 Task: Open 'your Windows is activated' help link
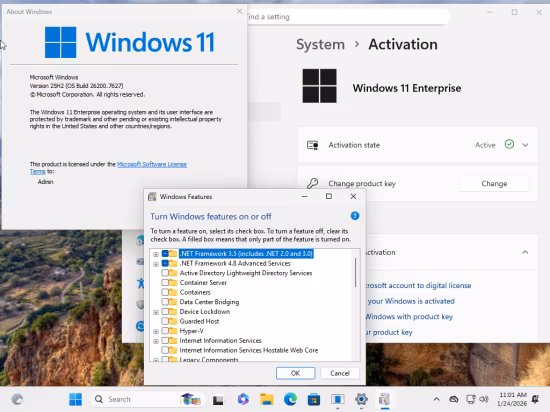coord(411,301)
